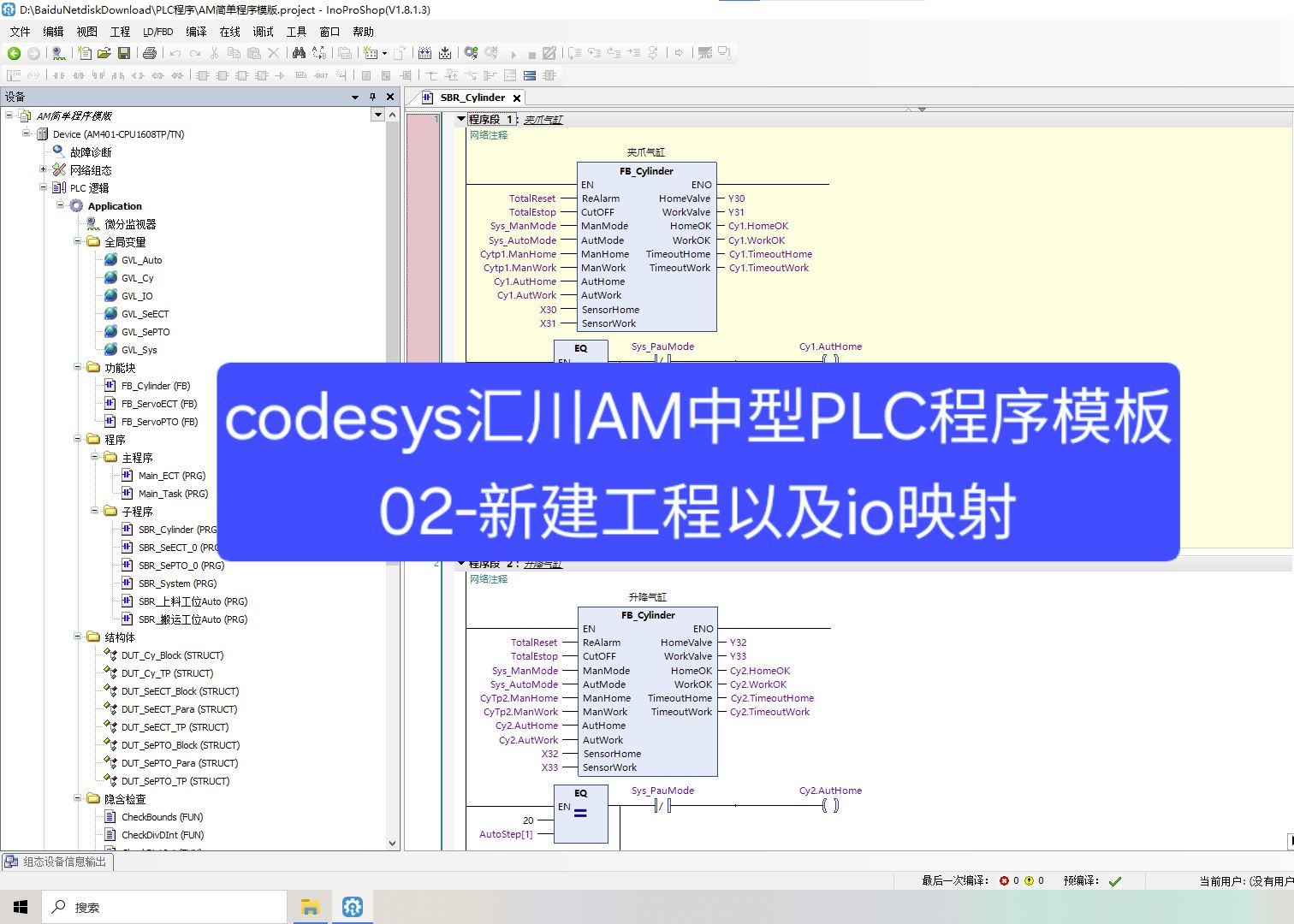Image resolution: width=1294 pixels, height=924 pixels.
Task: Click the Save toolbar icon
Action: 123,53
